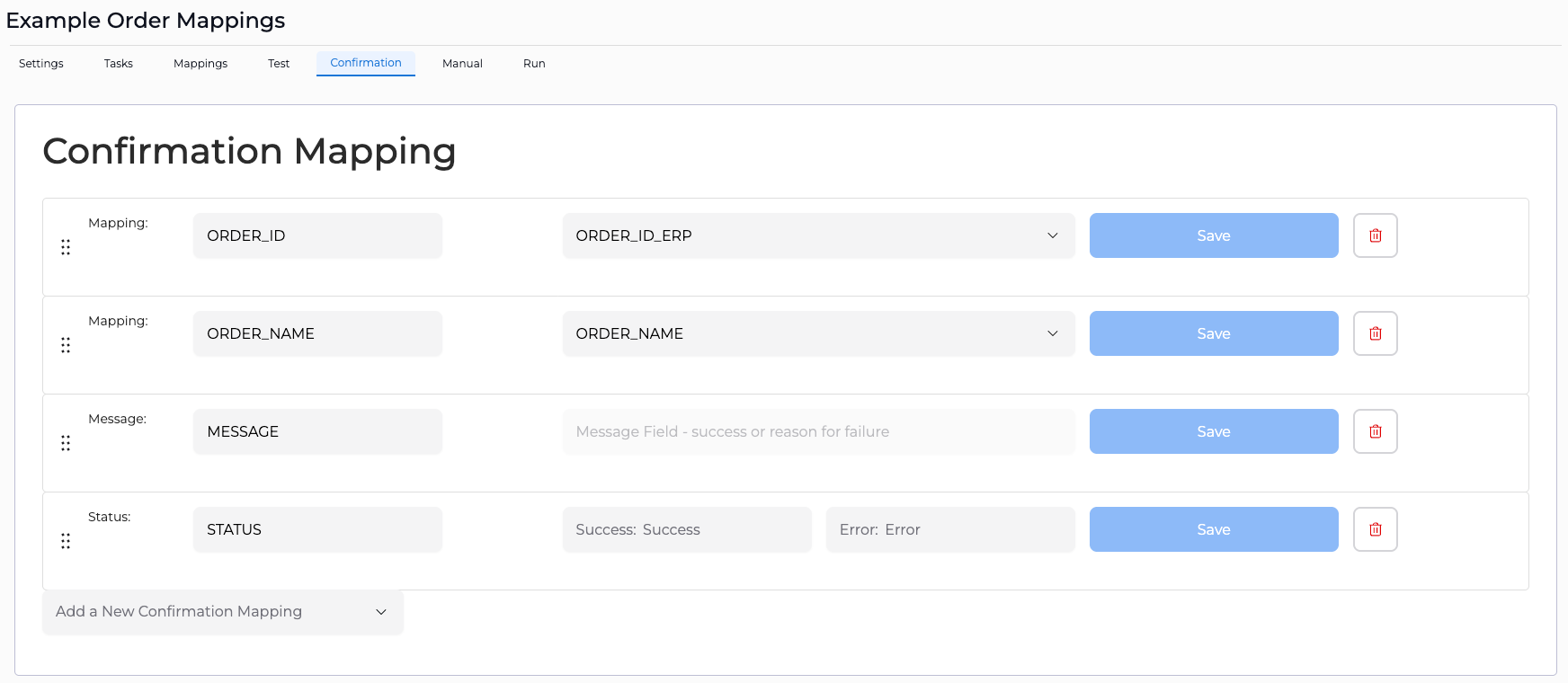Edit the ORDER_ID source field
This screenshot has height=683, width=1568.
point(317,235)
